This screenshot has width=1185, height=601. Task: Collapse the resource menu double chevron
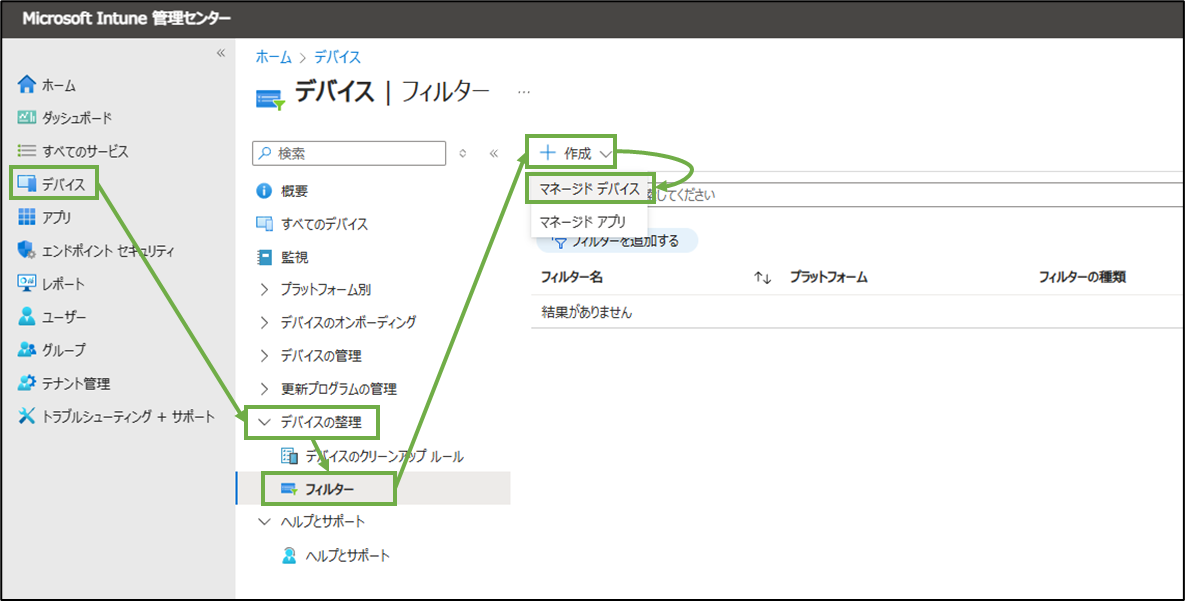[x=493, y=153]
